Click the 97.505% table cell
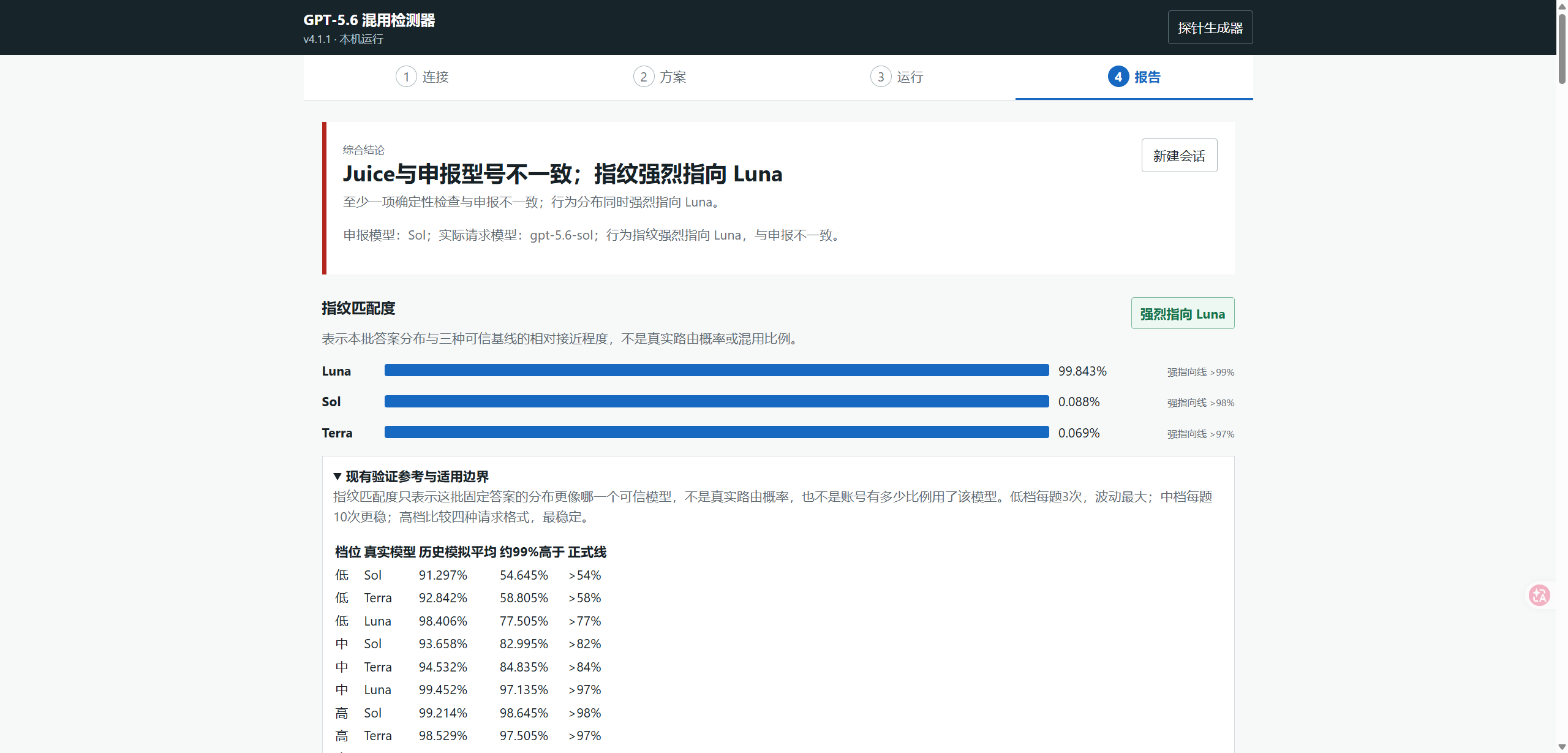Image resolution: width=1568 pixels, height=753 pixels. pyautogui.click(x=524, y=736)
